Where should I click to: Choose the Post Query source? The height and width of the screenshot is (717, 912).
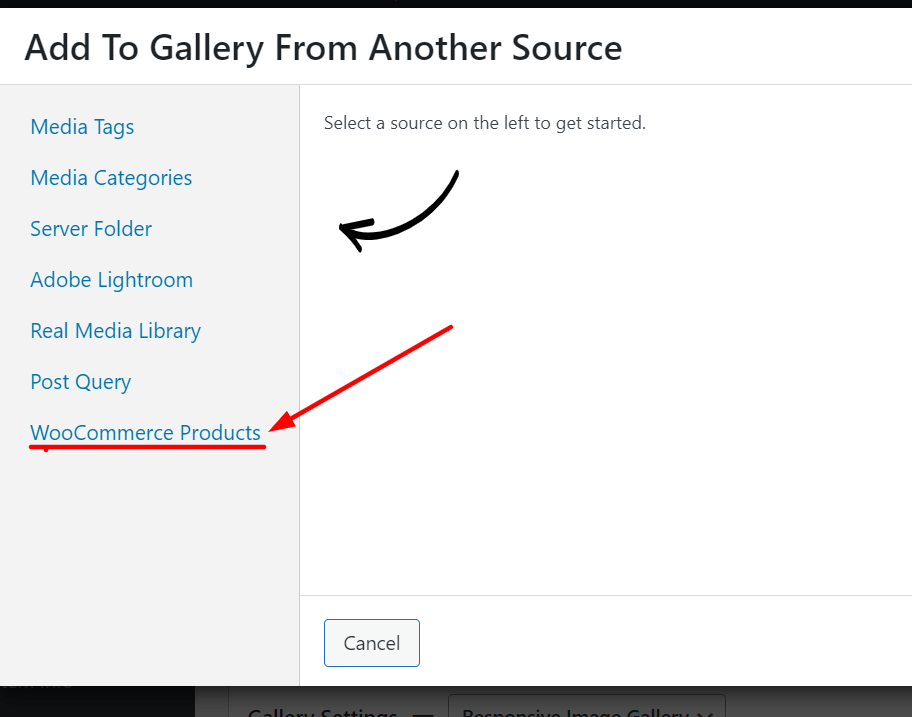[x=81, y=382]
